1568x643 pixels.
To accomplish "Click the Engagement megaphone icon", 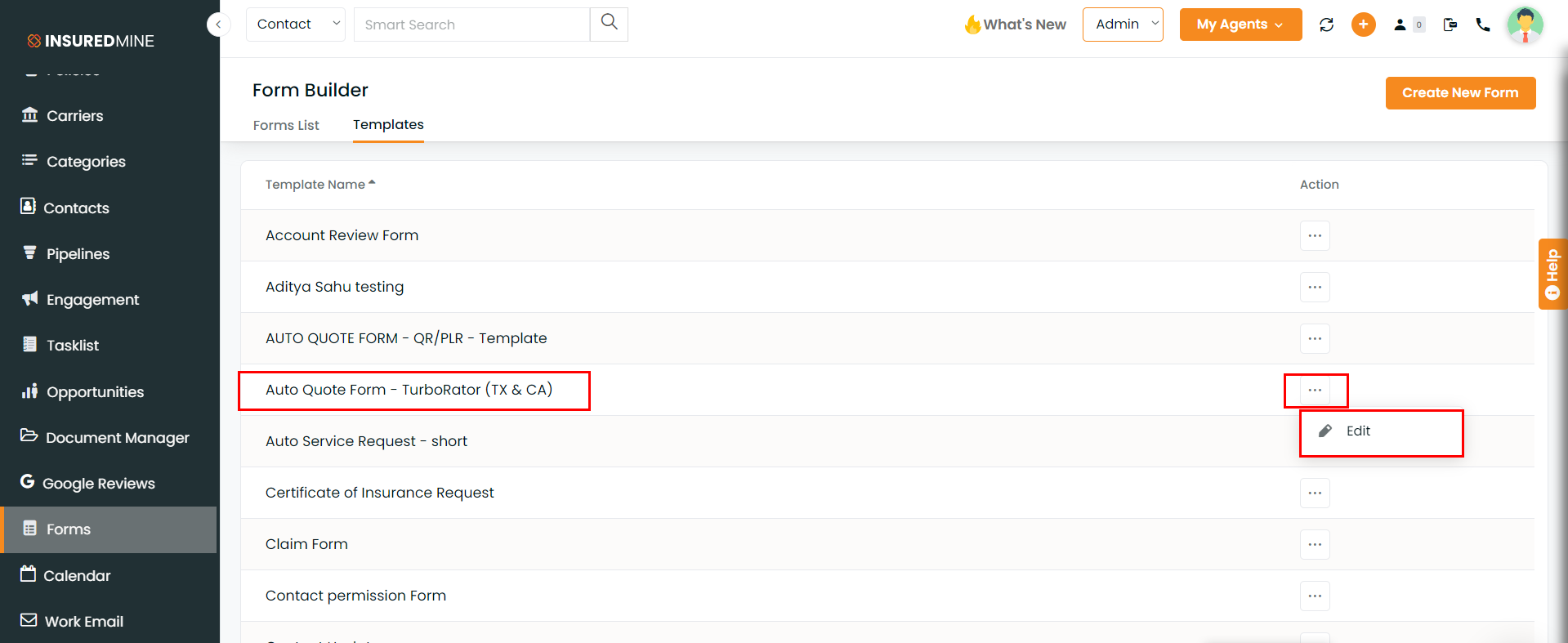I will [x=29, y=298].
